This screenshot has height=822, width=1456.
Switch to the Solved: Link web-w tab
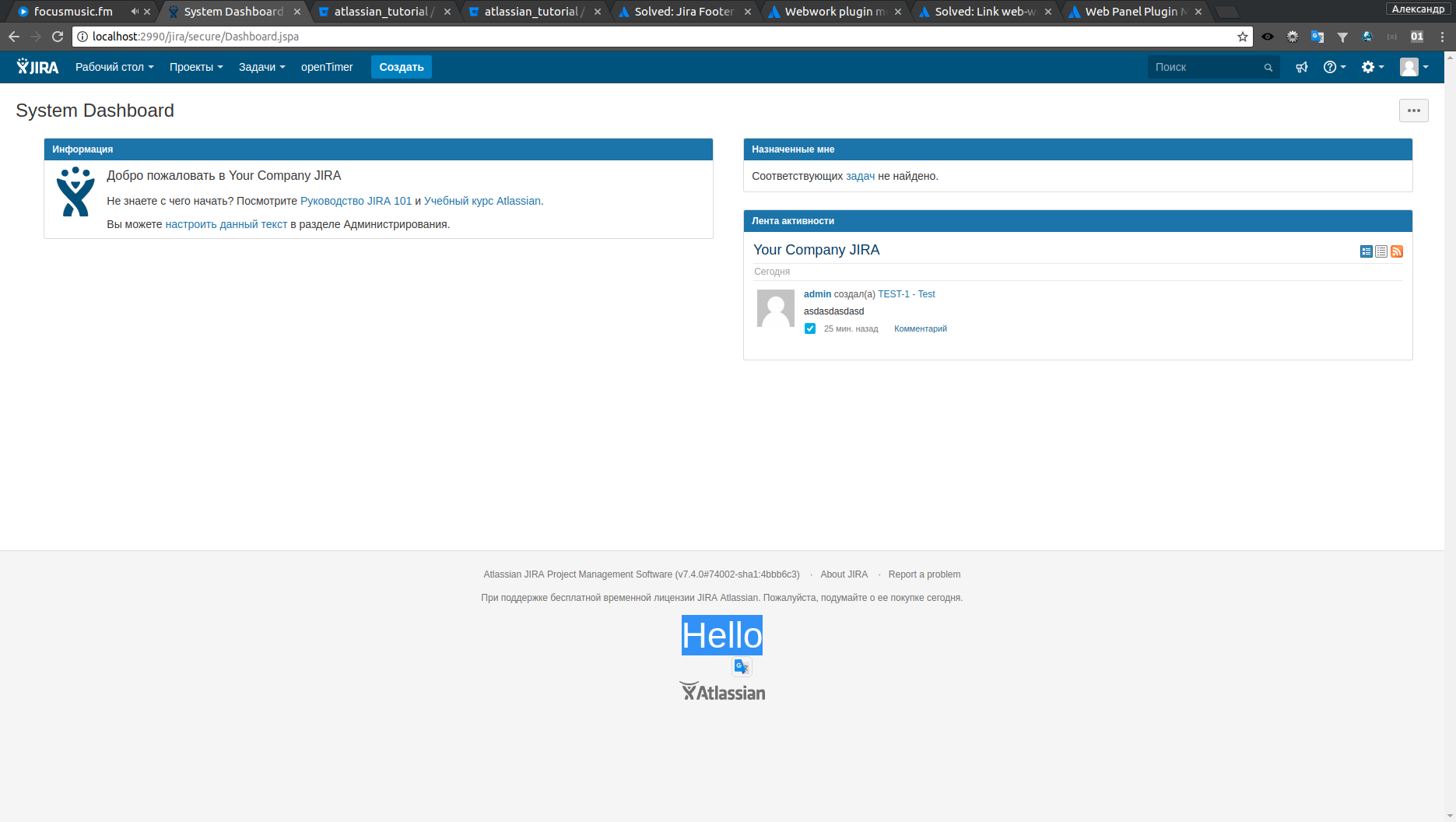pyautogui.click(x=985, y=12)
